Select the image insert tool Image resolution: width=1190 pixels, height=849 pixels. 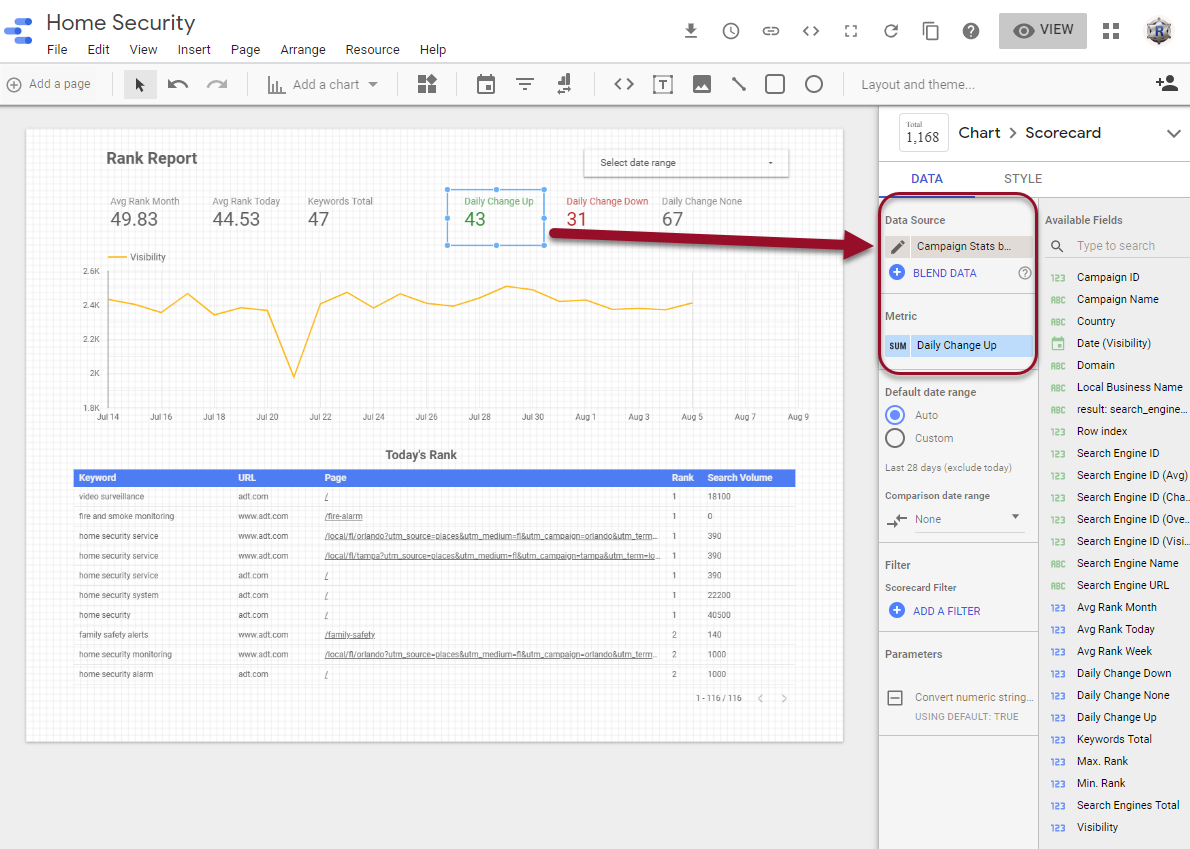click(x=701, y=85)
